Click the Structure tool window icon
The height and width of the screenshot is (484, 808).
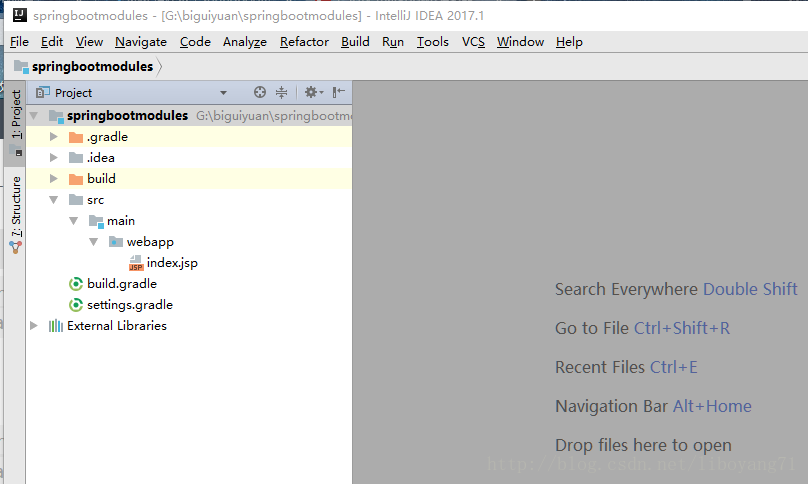coord(15,248)
